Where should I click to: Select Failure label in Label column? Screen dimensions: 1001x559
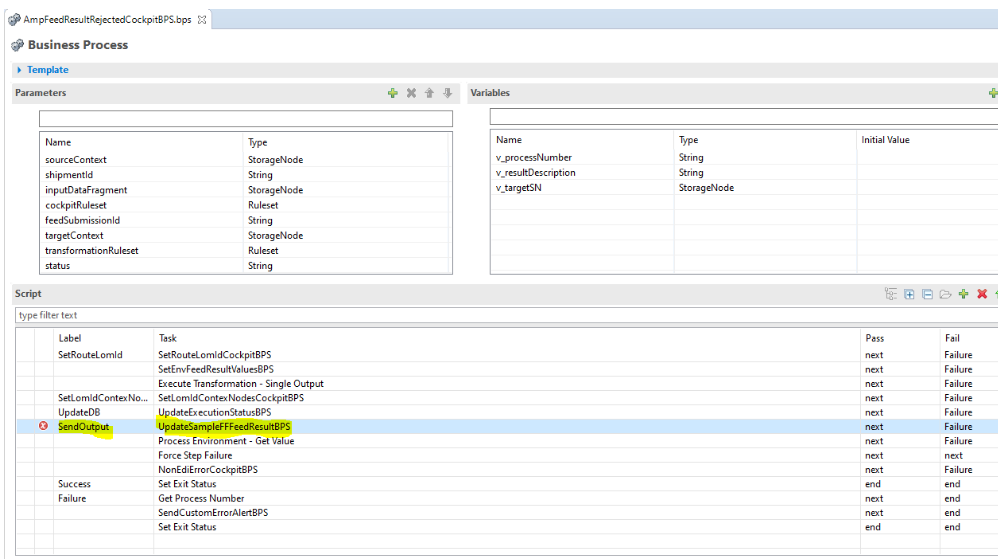coord(72,498)
